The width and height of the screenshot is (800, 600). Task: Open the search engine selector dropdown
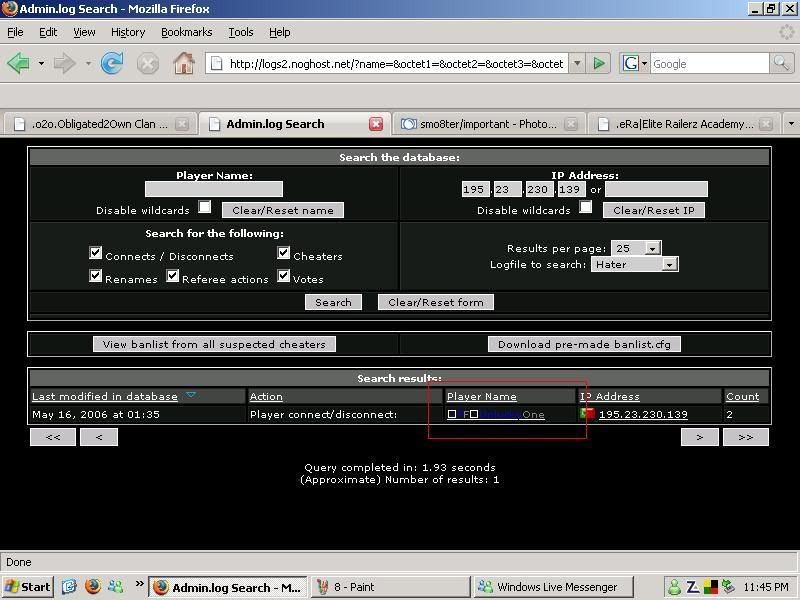pos(644,64)
